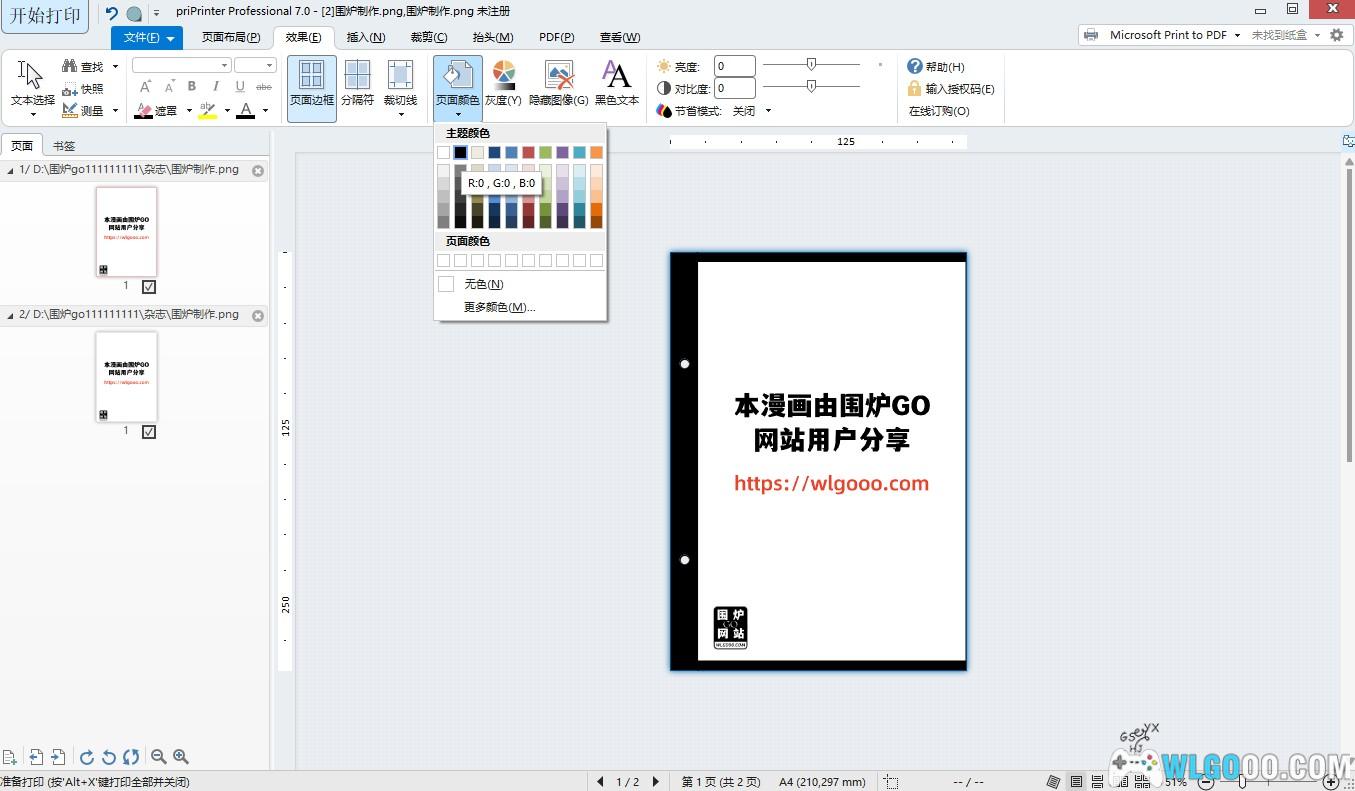Screen dimensions: 1355x791
Task: Pick the black theme color swatch
Action: pyautogui.click(x=460, y=152)
